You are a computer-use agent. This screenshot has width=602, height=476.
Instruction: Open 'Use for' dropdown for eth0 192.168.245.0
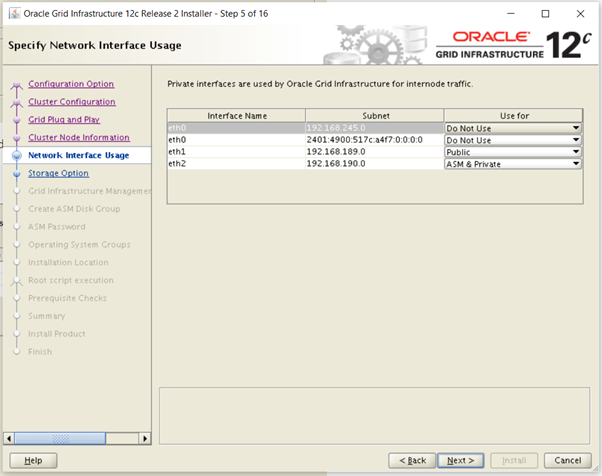click(x=576, y=128)
